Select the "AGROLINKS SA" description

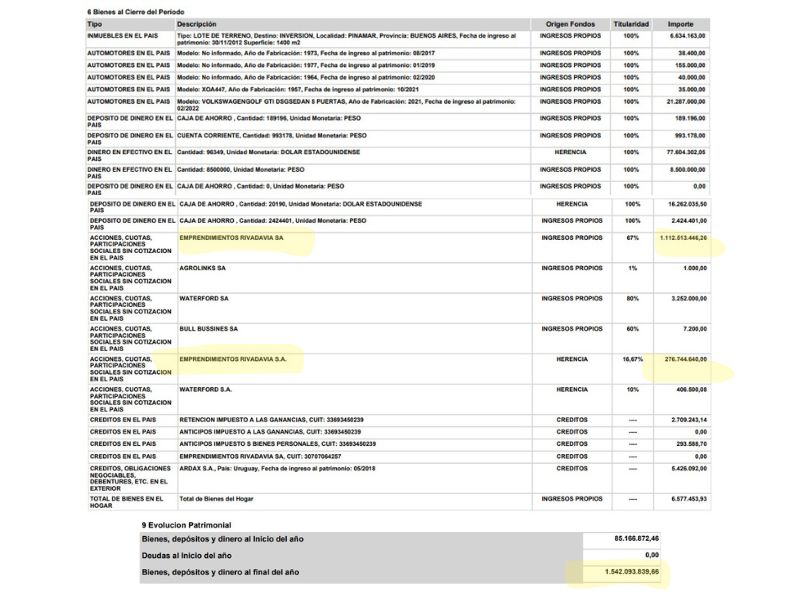203,268
